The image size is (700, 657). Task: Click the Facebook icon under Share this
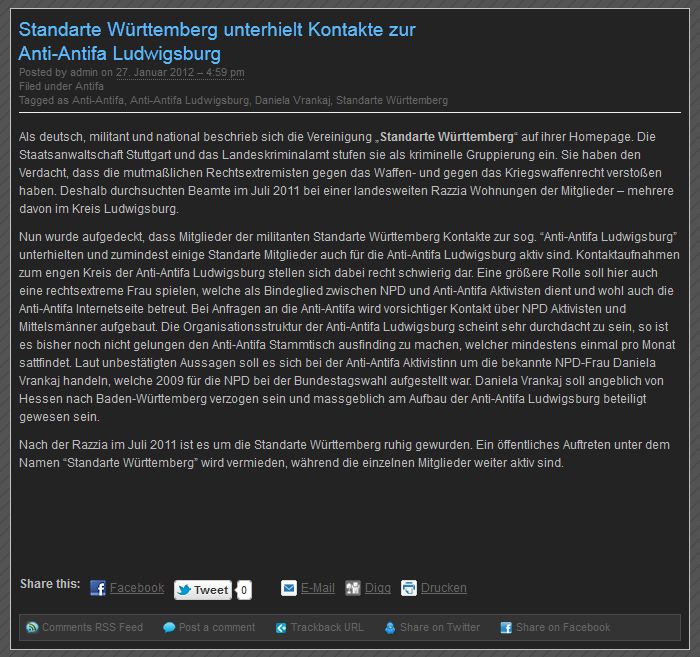coord(98,588)
